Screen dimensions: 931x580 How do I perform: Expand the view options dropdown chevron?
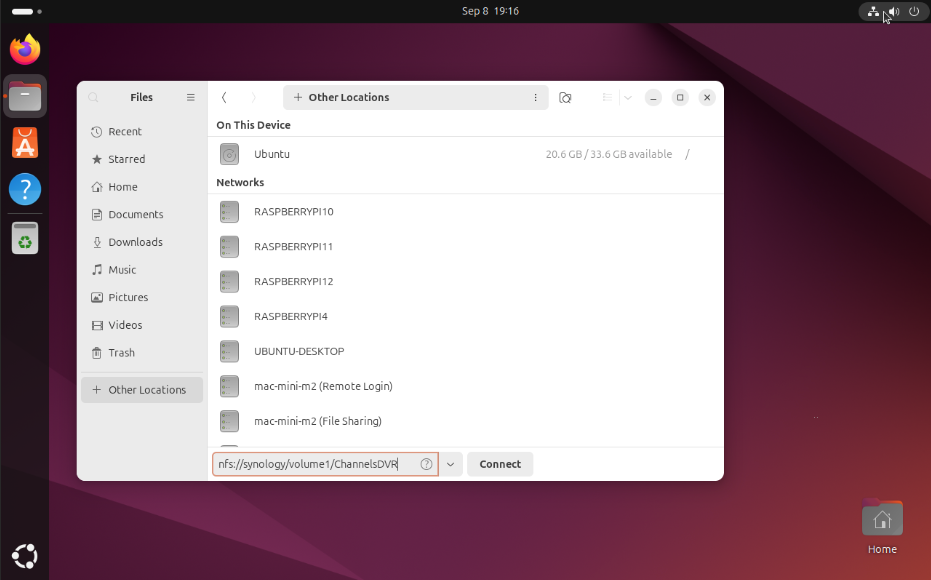point(627,98)
